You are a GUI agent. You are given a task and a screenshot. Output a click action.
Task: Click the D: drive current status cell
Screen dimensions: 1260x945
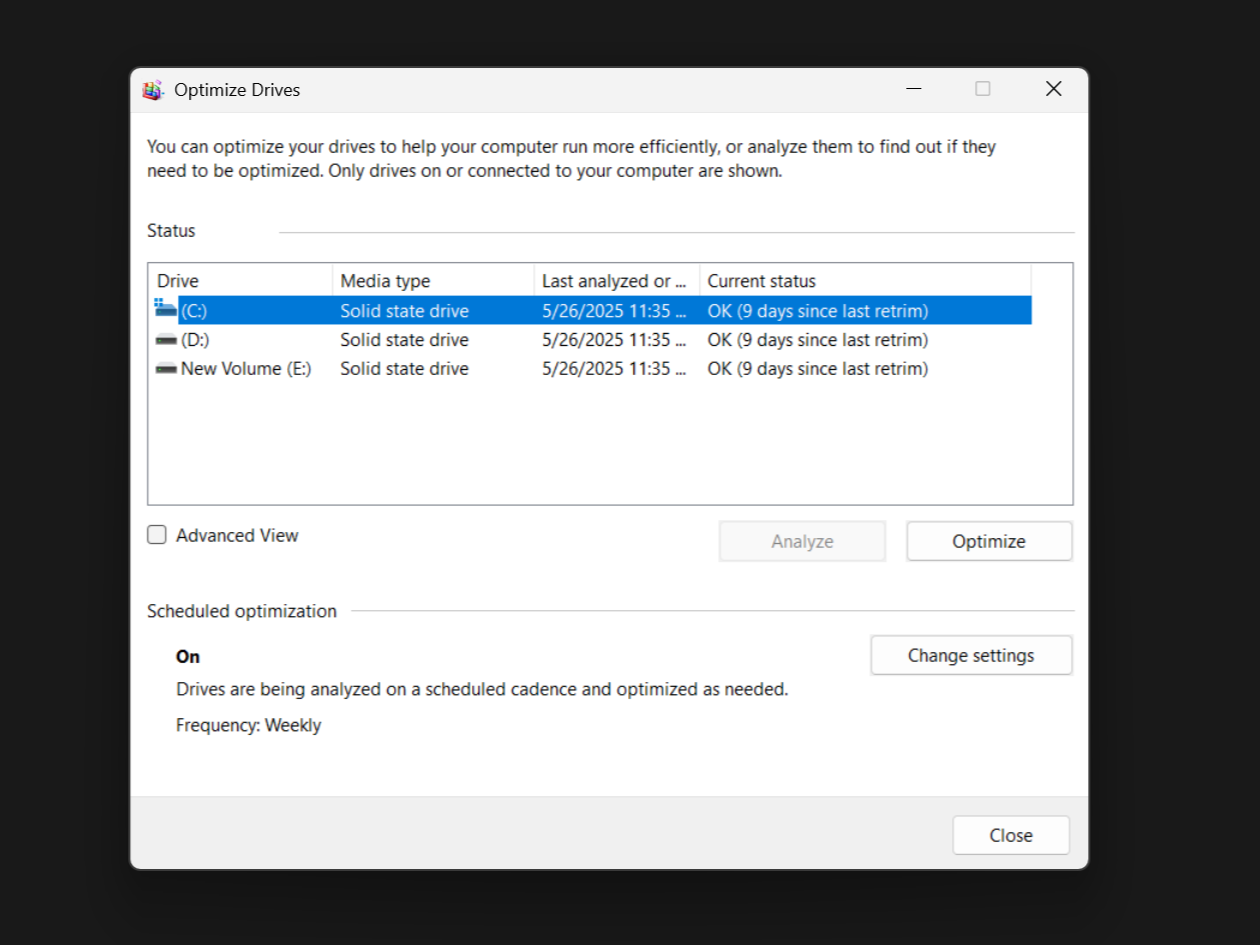tap(817, 340)
